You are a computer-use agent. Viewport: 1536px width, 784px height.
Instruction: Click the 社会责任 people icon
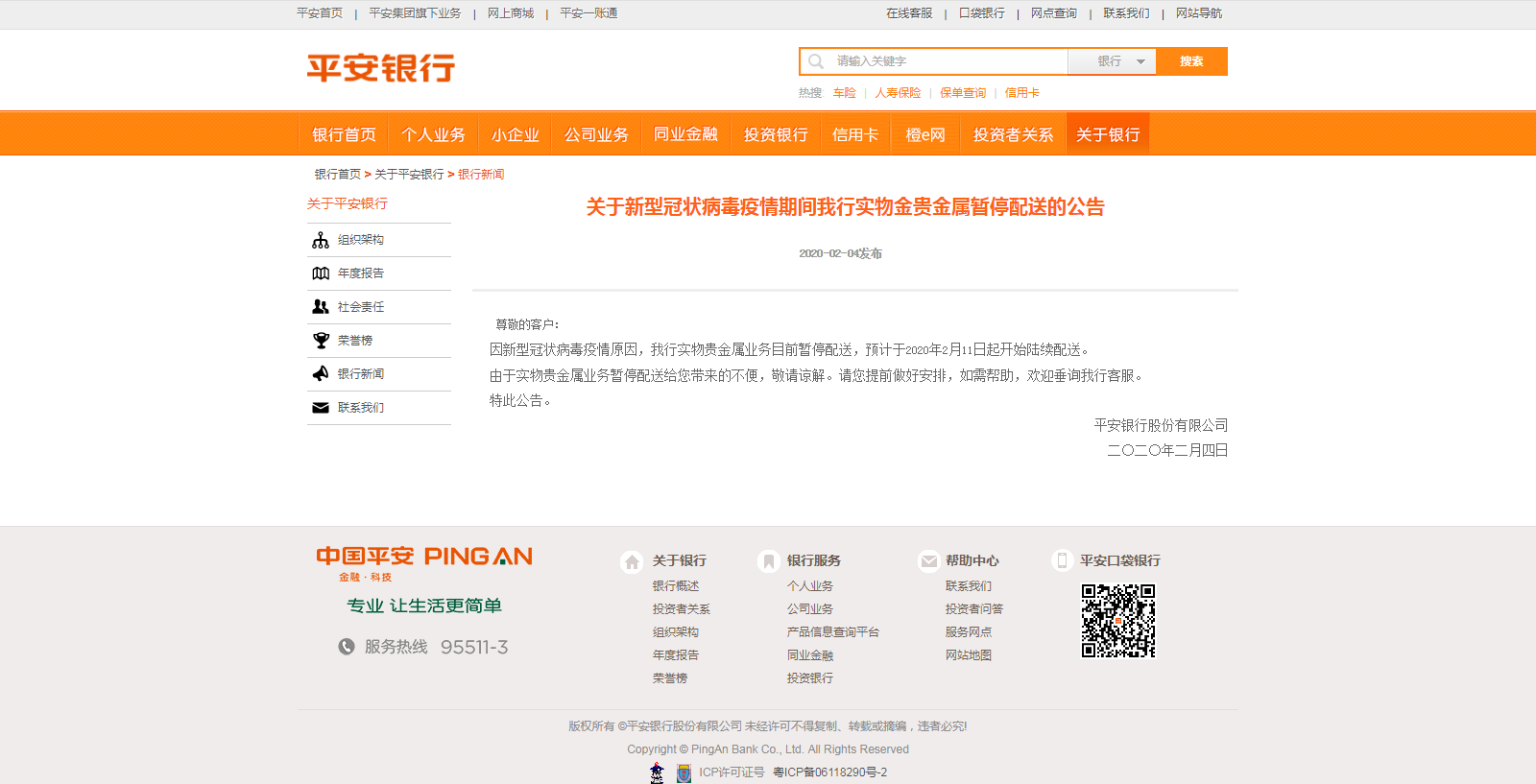click(321, 307)
